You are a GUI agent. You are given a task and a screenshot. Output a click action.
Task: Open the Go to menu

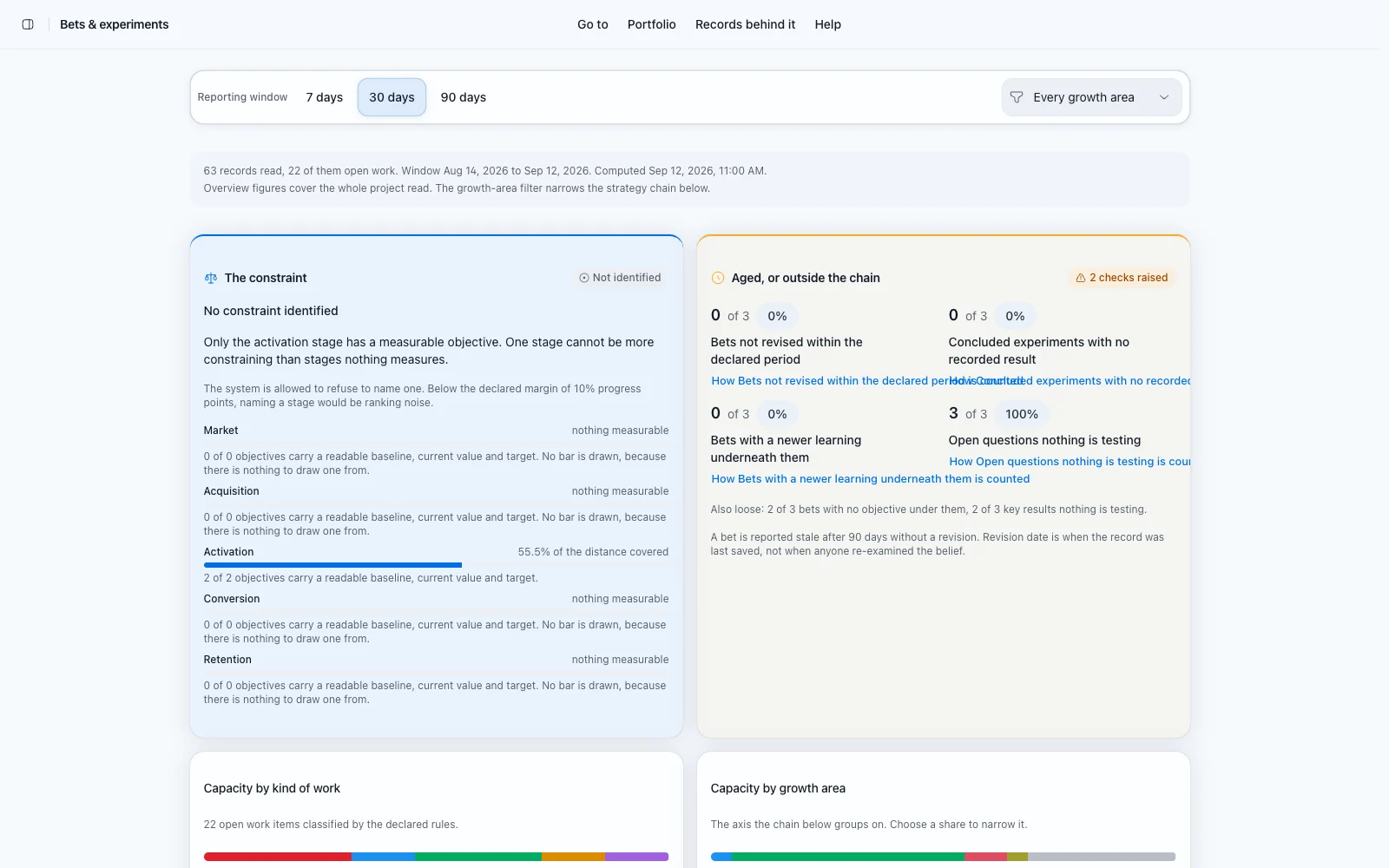pos(593,24)
